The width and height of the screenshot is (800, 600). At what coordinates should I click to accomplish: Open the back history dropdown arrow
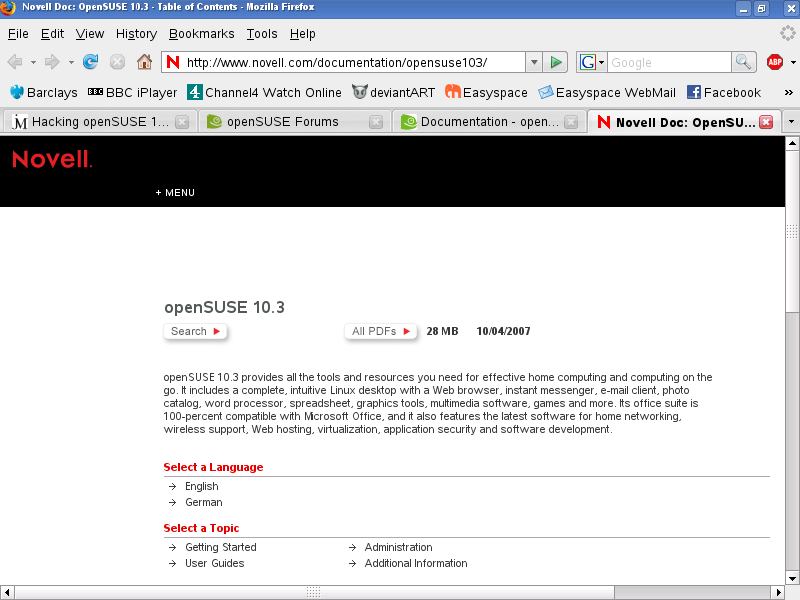[x=33, y=63]
